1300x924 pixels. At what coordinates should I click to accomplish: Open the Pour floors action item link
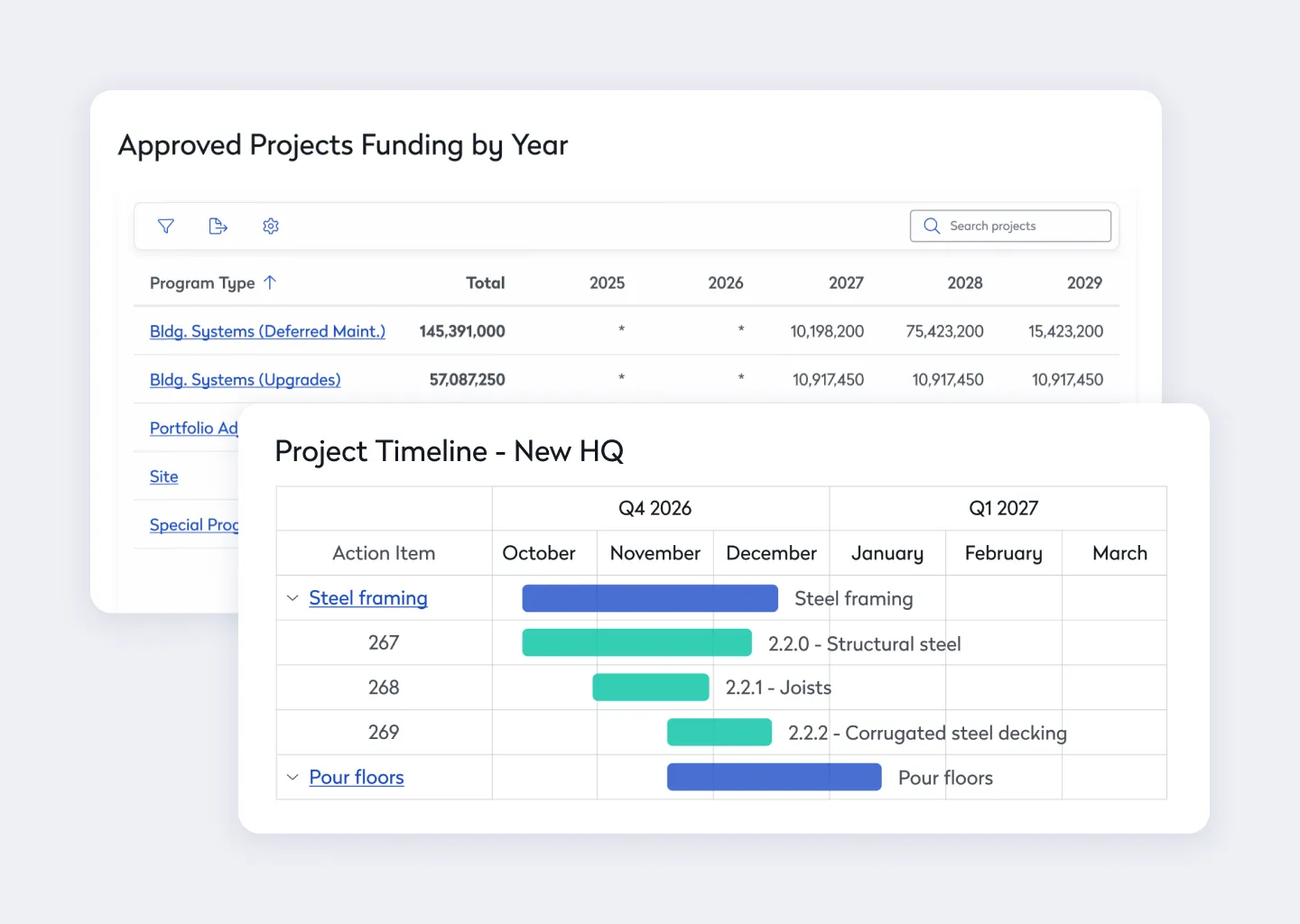pos(357,777)
